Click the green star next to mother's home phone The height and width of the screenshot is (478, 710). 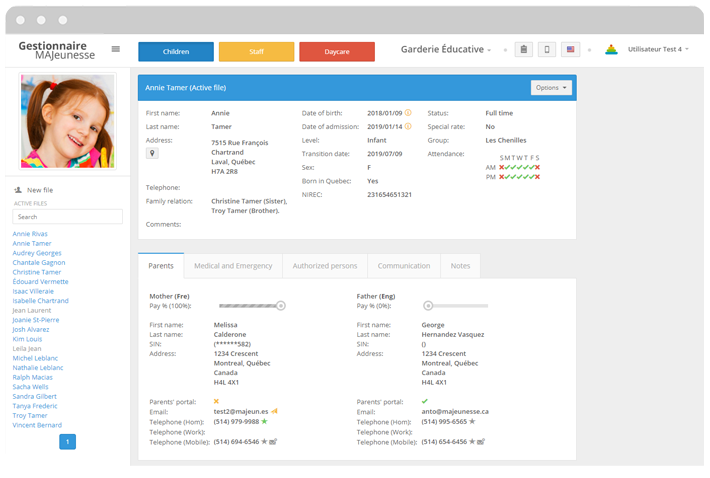coord(264,421)
